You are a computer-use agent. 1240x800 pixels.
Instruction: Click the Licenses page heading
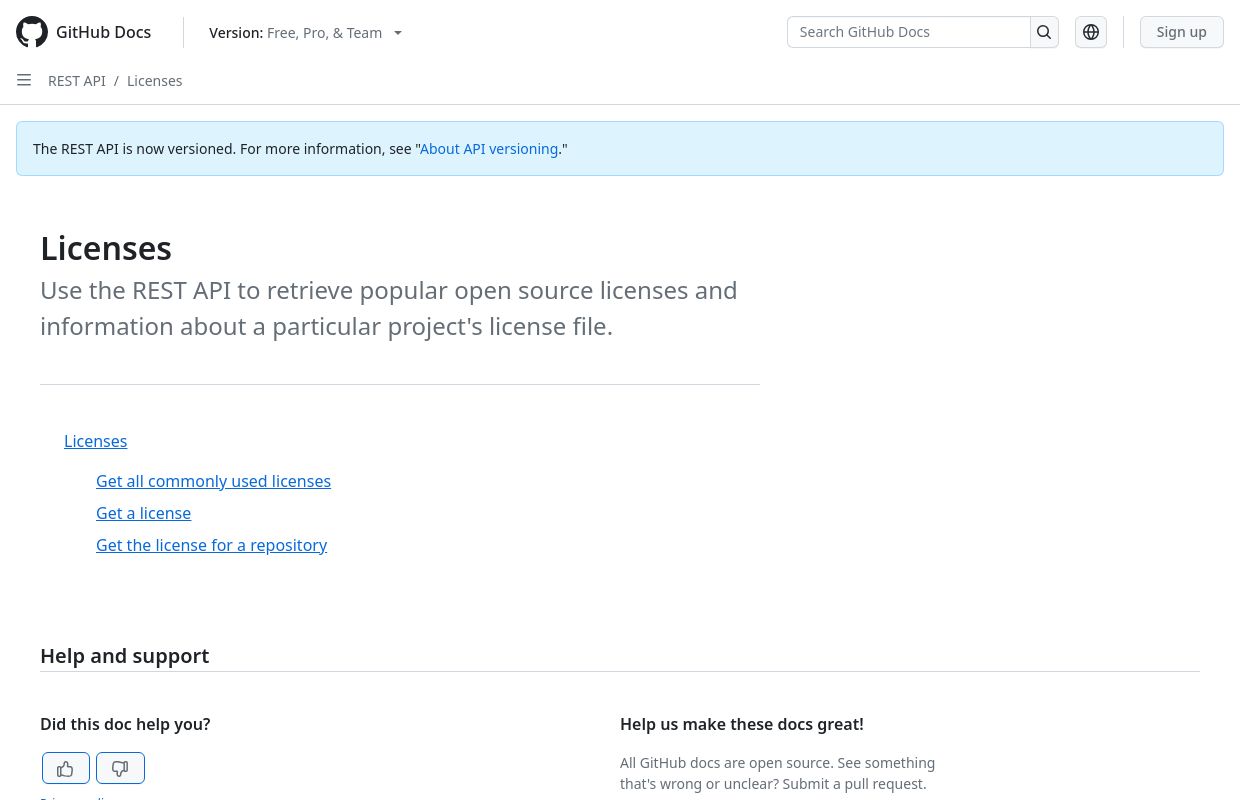[x=106, y=248]
